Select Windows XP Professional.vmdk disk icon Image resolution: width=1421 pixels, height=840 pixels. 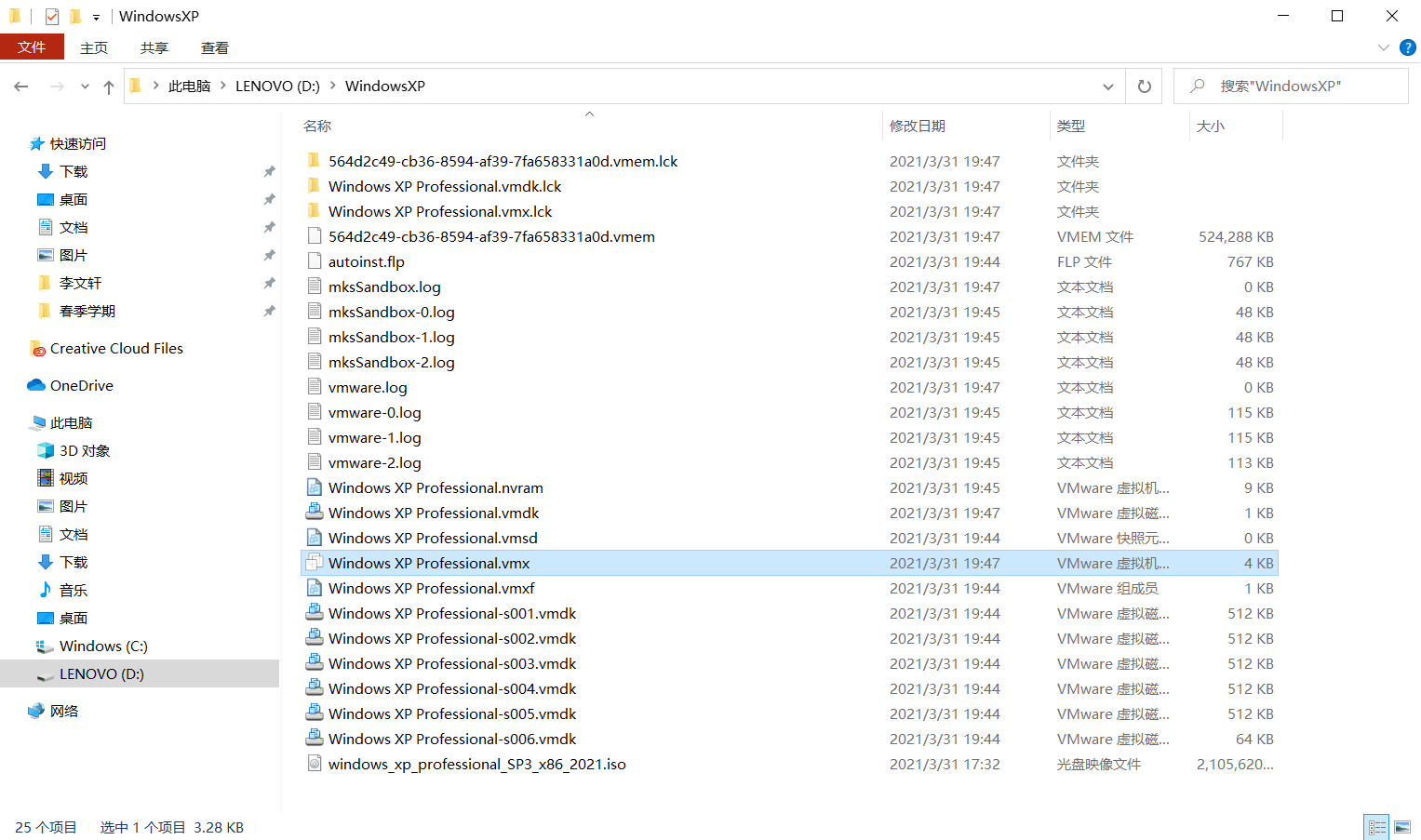point(315,513)
